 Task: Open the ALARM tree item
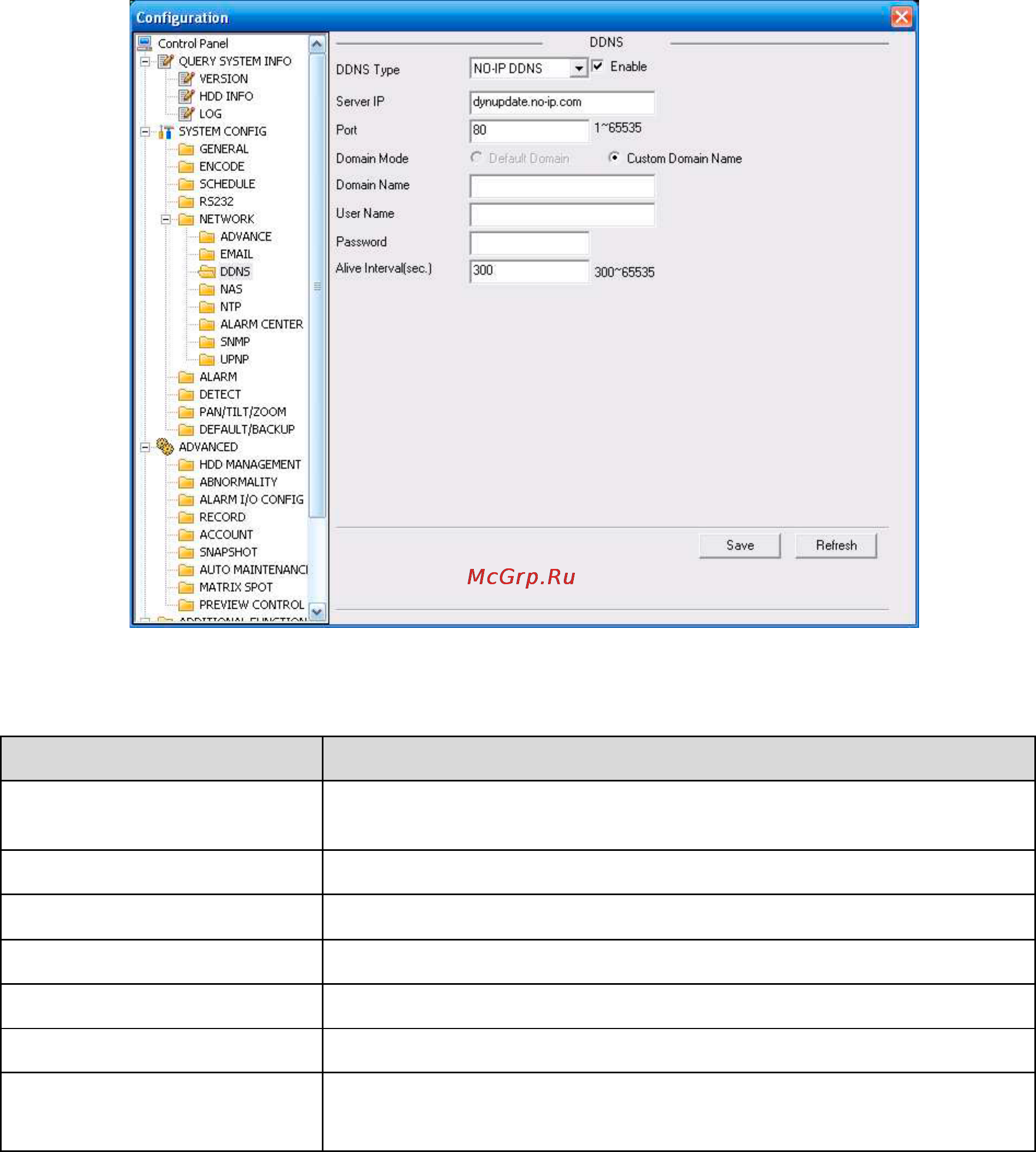pyautogui.click(x=218, y=377)
